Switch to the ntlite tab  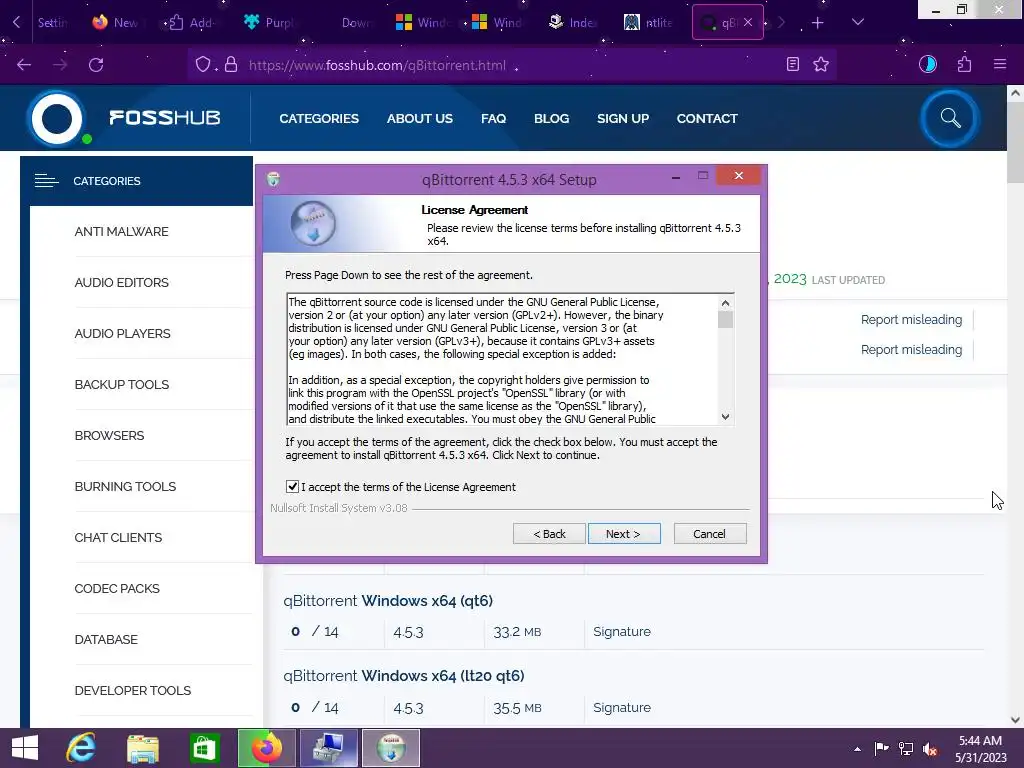(648, 23)
